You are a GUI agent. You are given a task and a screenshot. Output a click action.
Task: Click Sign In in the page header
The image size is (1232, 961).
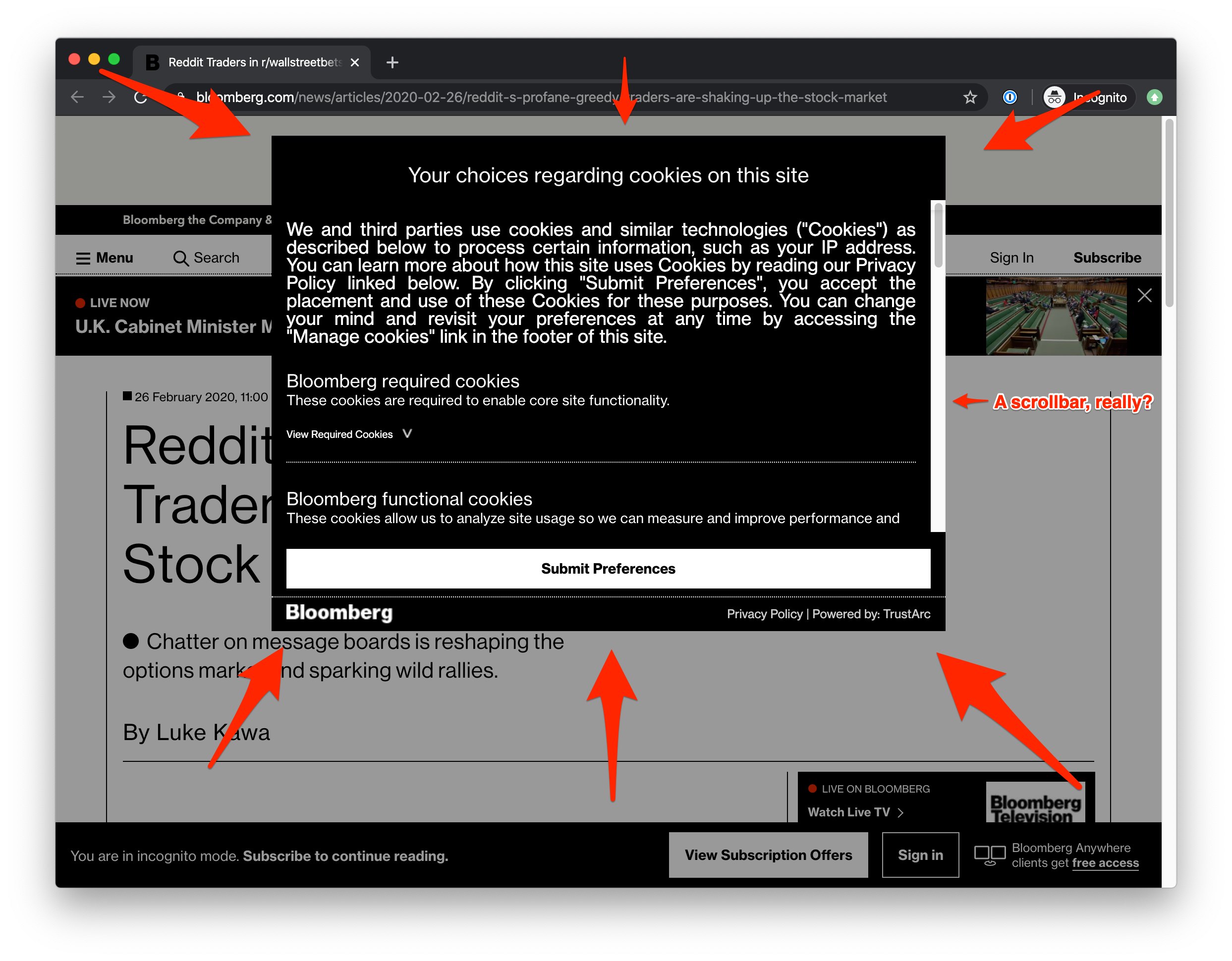click(x=1011, y=258)
